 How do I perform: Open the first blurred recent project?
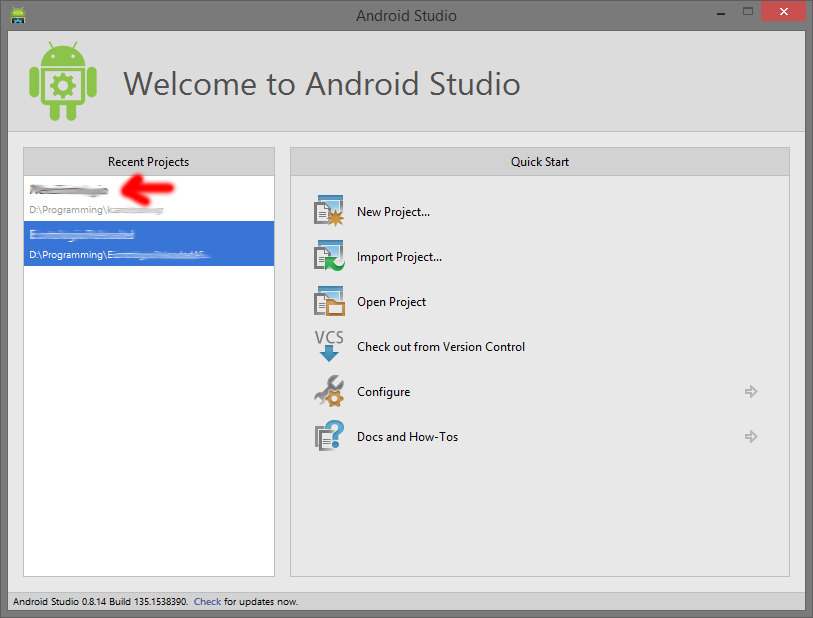pos(149,199)
